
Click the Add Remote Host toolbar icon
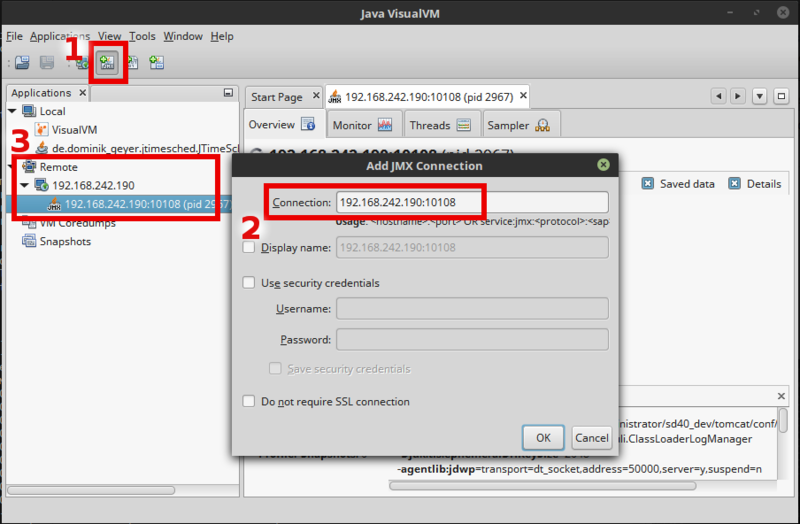(84, 63)
